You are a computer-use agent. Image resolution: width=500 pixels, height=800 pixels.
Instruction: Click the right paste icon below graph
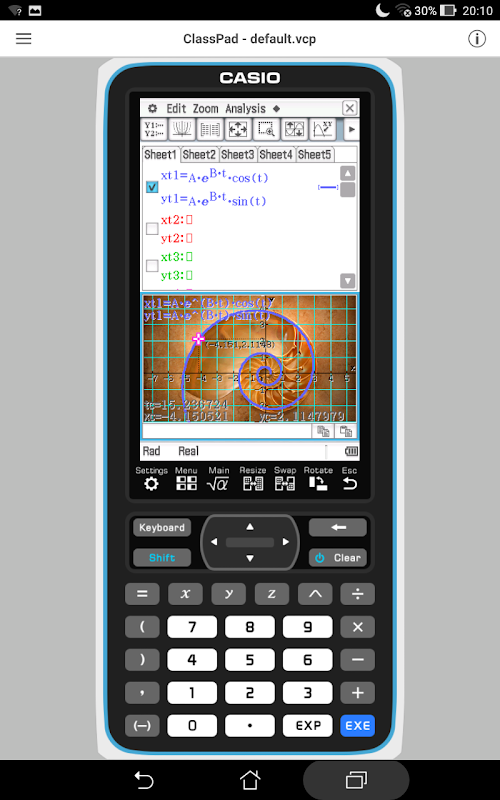point(346,431)
